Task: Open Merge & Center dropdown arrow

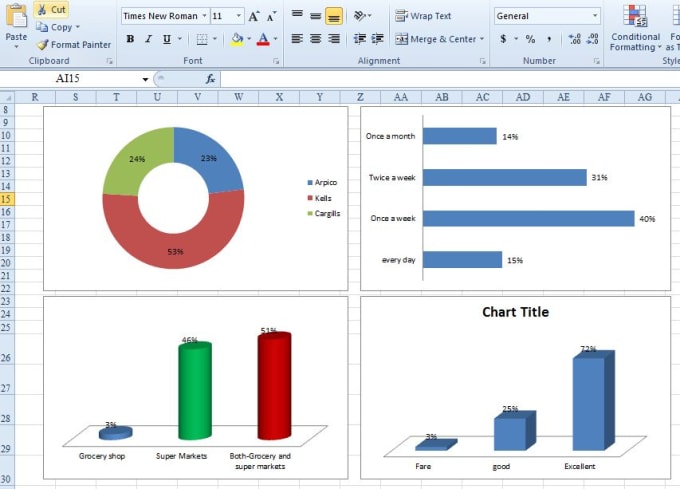Action: click(x=482, y=39)
